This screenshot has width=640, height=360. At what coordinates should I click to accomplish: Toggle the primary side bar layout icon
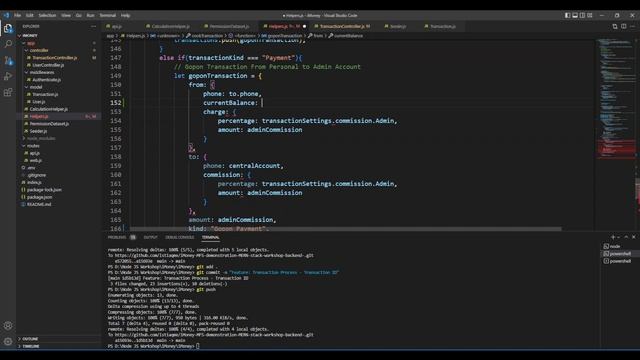(x=567, y=15)
